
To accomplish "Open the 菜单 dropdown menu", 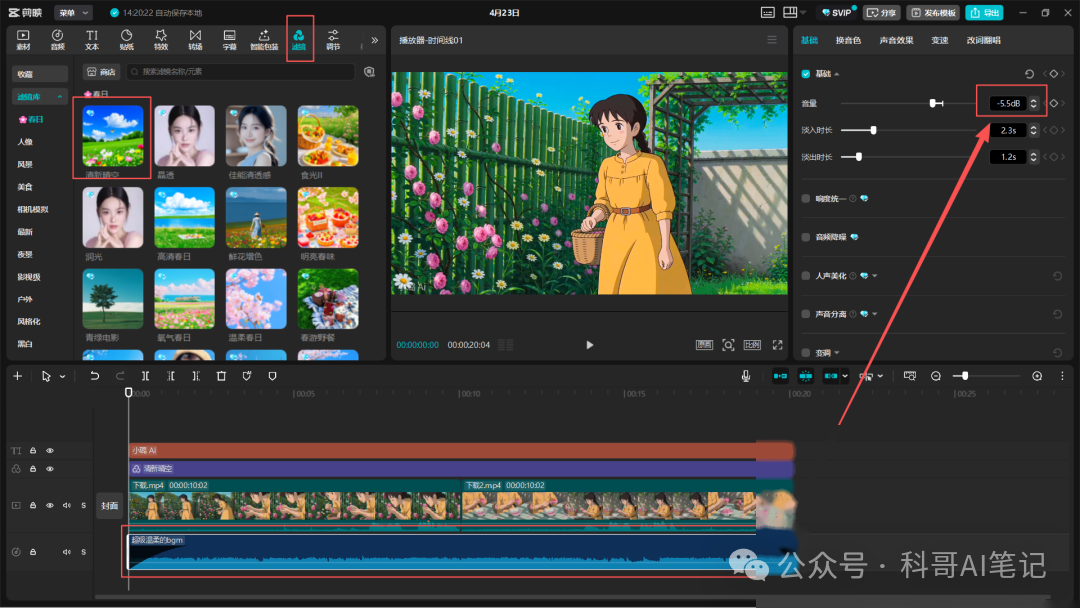I will click(x=73, y=12).
